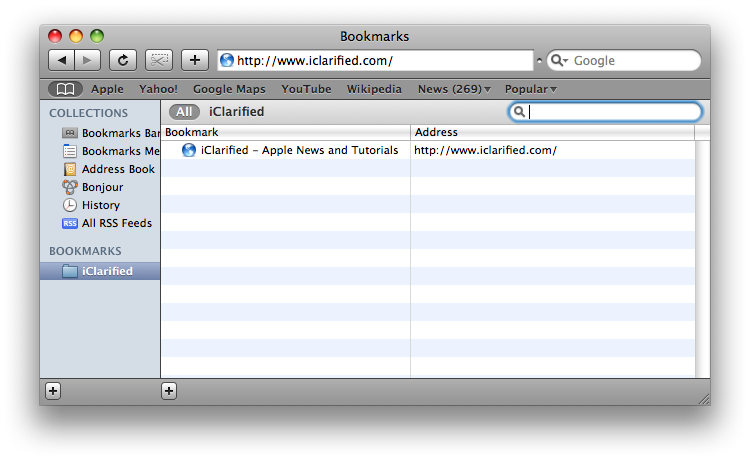Toggle the All search scope pill
The image size is (750, 460).
pyautogui.click(x=184, y=112)
